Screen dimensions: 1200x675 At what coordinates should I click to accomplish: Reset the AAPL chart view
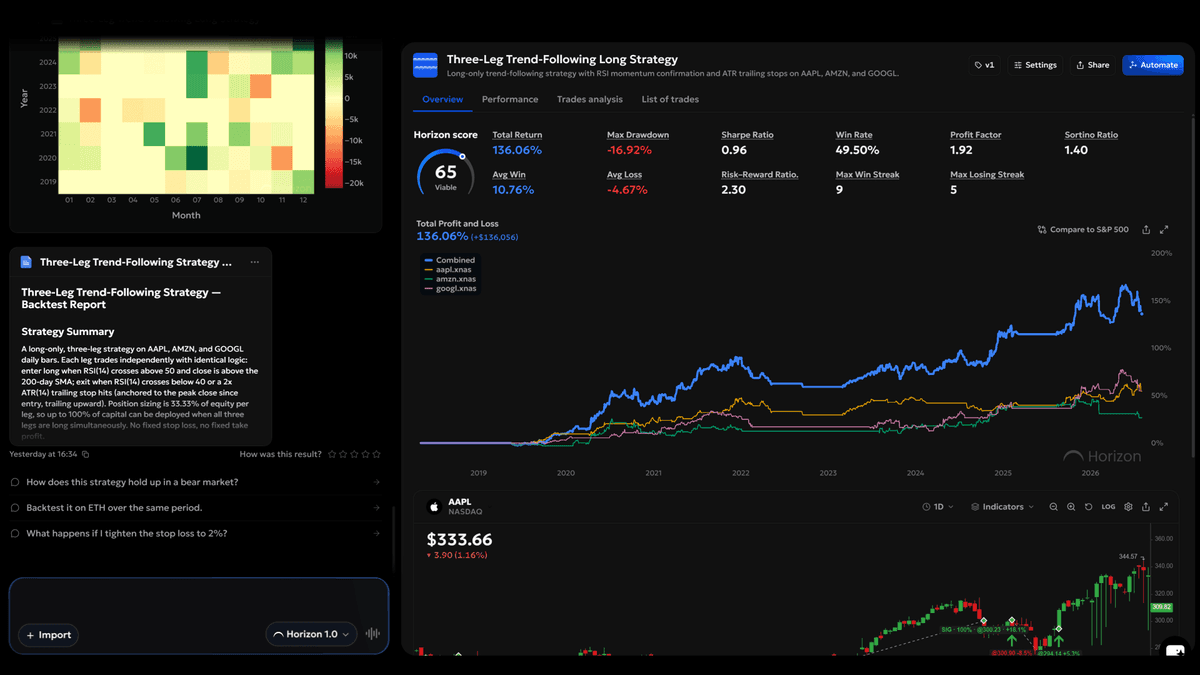click(x=1089, y=507)
